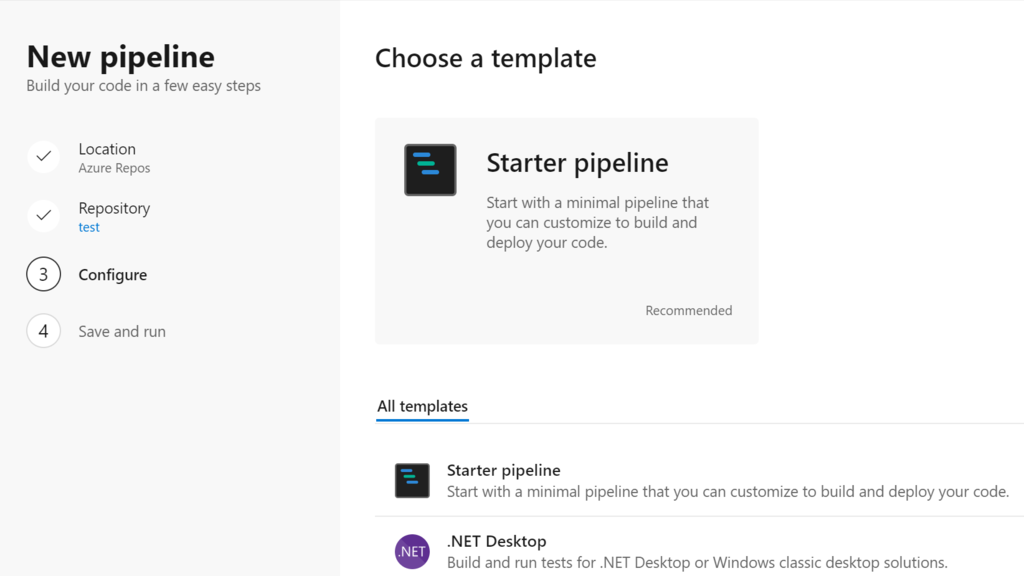1024x576 pixels.
Task: Click the Azure Repos text under Location
Action: pos(114,168)
